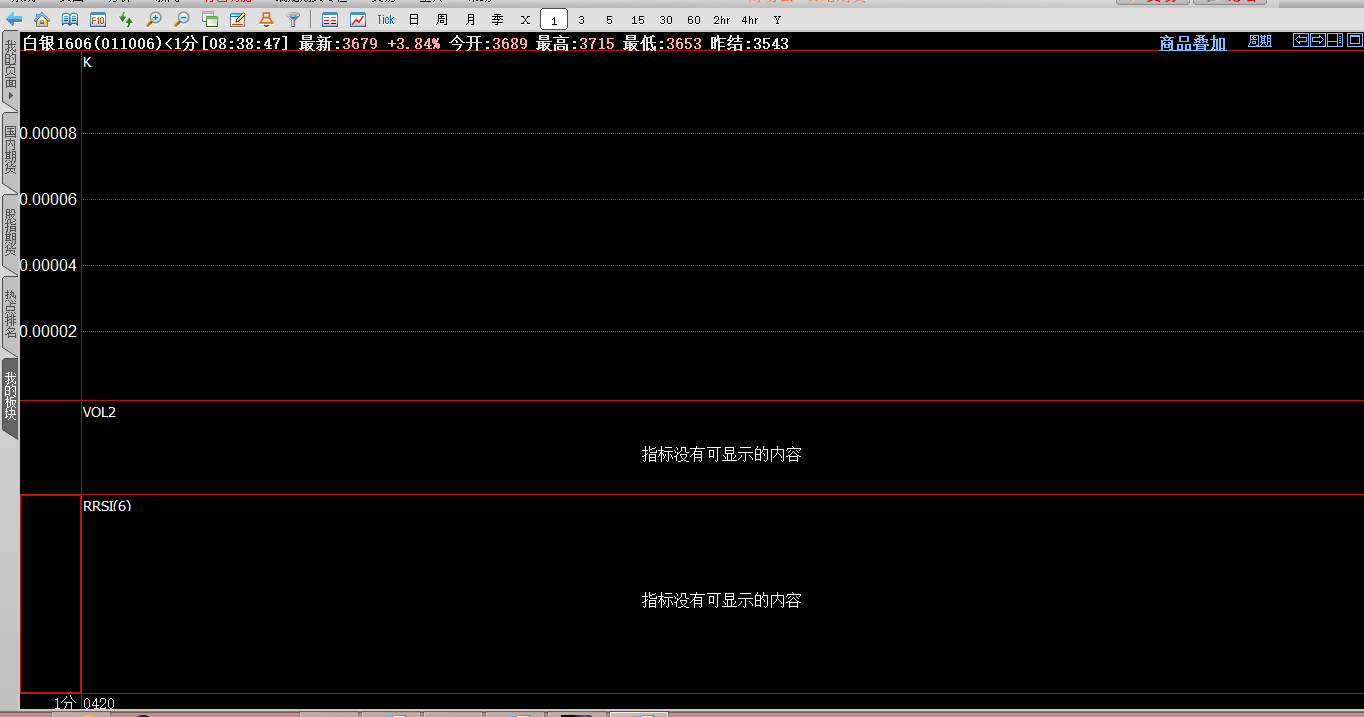Click the RRSI(6) indicator label
This screenshot has height=717, width=1364.
[107, 506]
